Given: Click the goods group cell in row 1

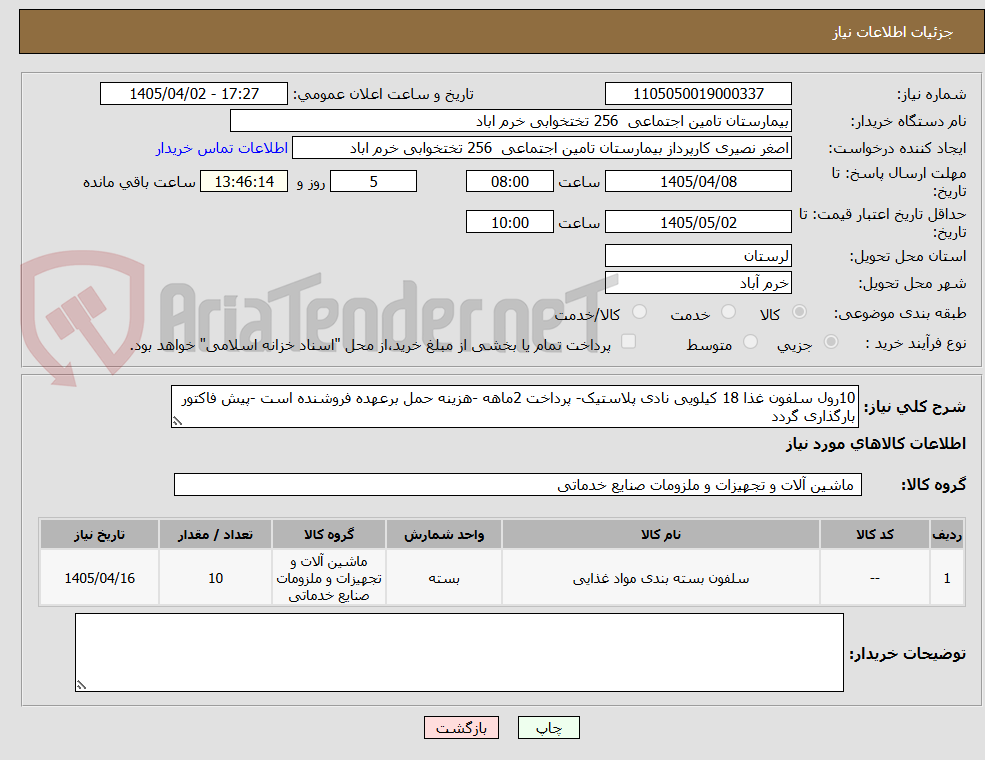Looking at the screenshot, I should pyautogui.click(x=329, y=578).
